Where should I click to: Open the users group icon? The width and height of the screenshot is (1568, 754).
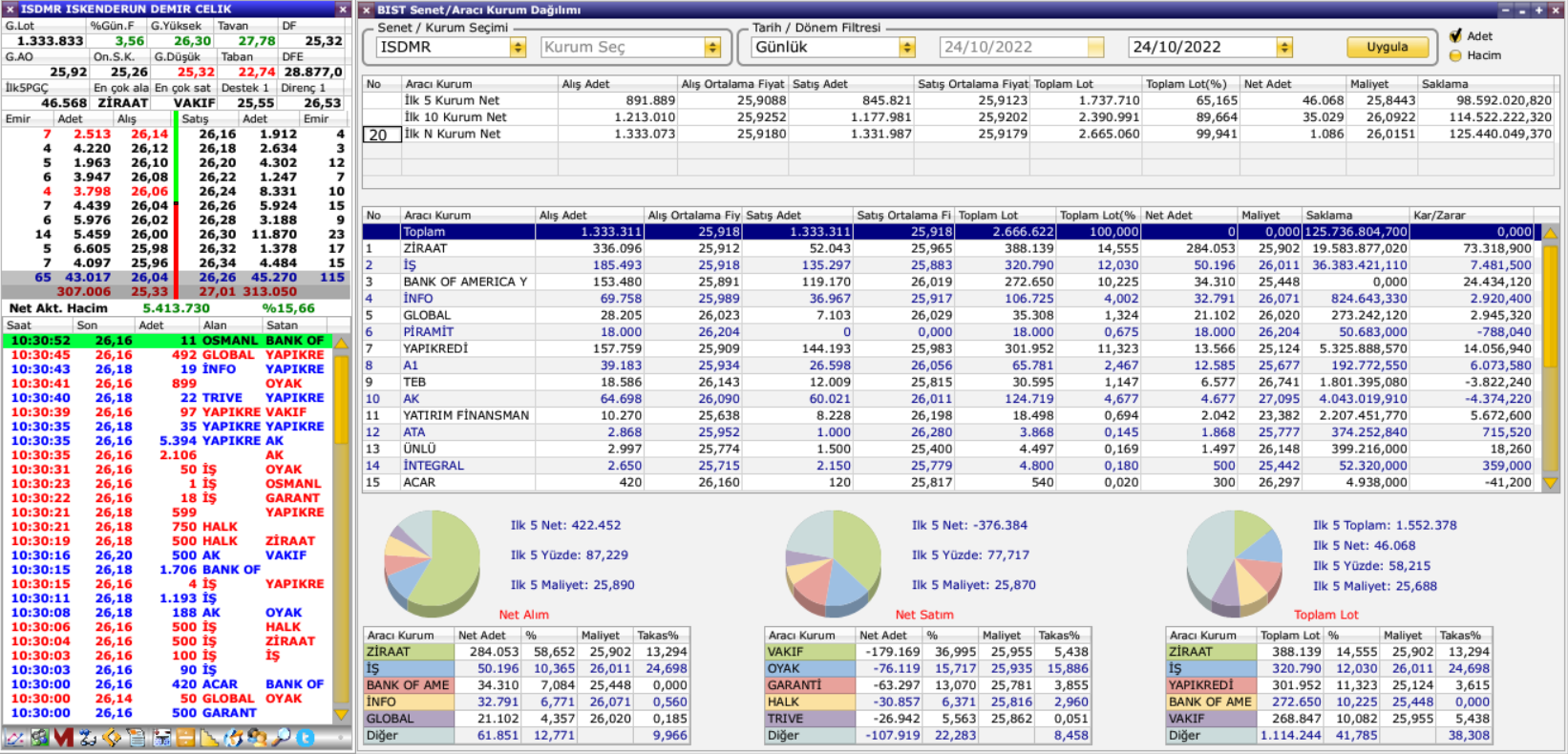[x=258, y=738]
